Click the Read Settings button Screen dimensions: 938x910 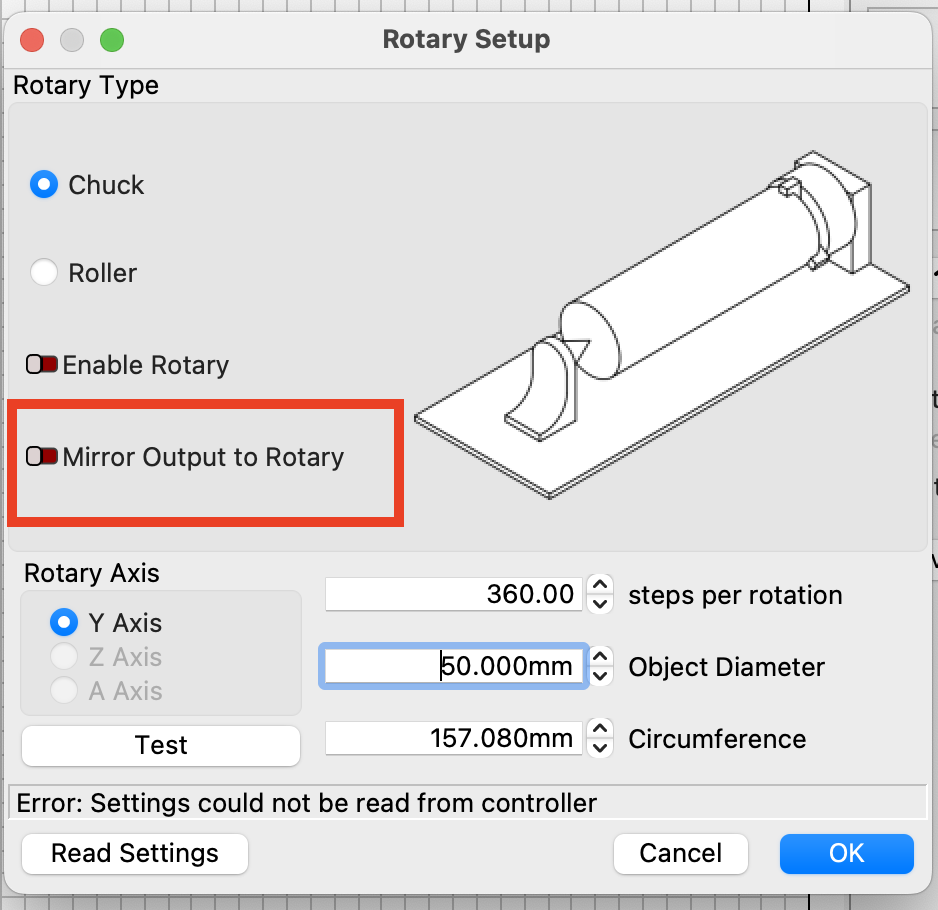[135, 854]
